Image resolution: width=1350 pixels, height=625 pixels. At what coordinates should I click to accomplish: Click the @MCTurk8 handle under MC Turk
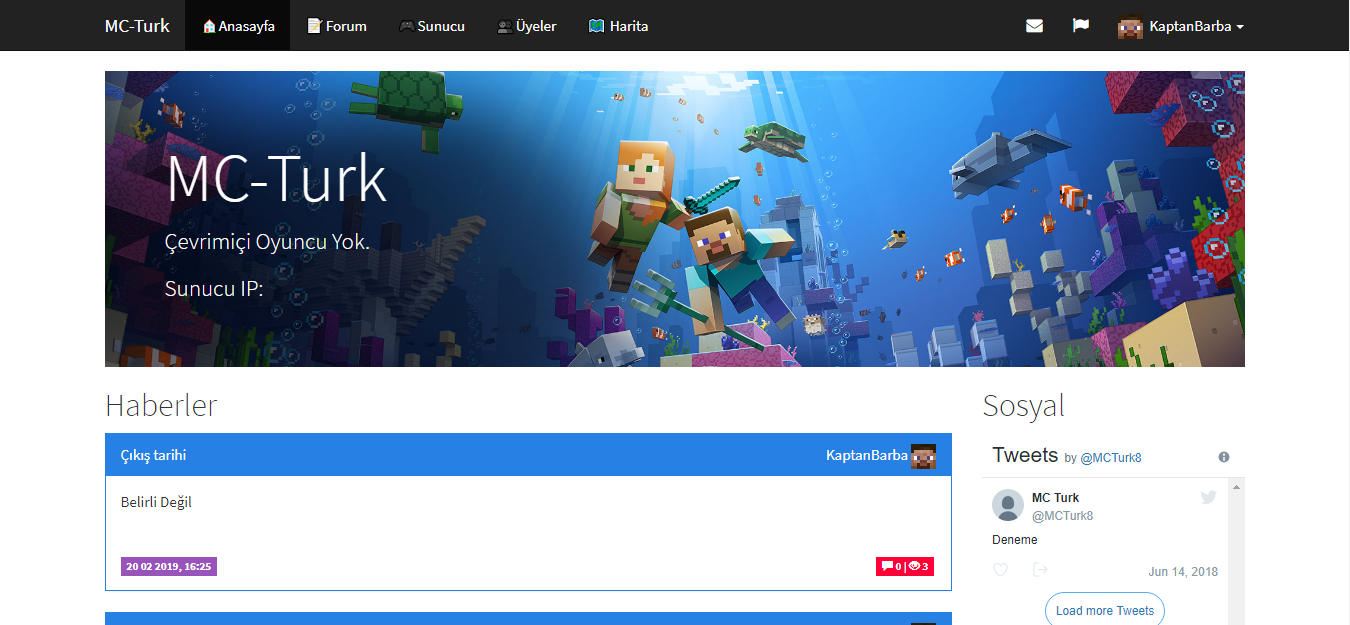(1062, 516)
